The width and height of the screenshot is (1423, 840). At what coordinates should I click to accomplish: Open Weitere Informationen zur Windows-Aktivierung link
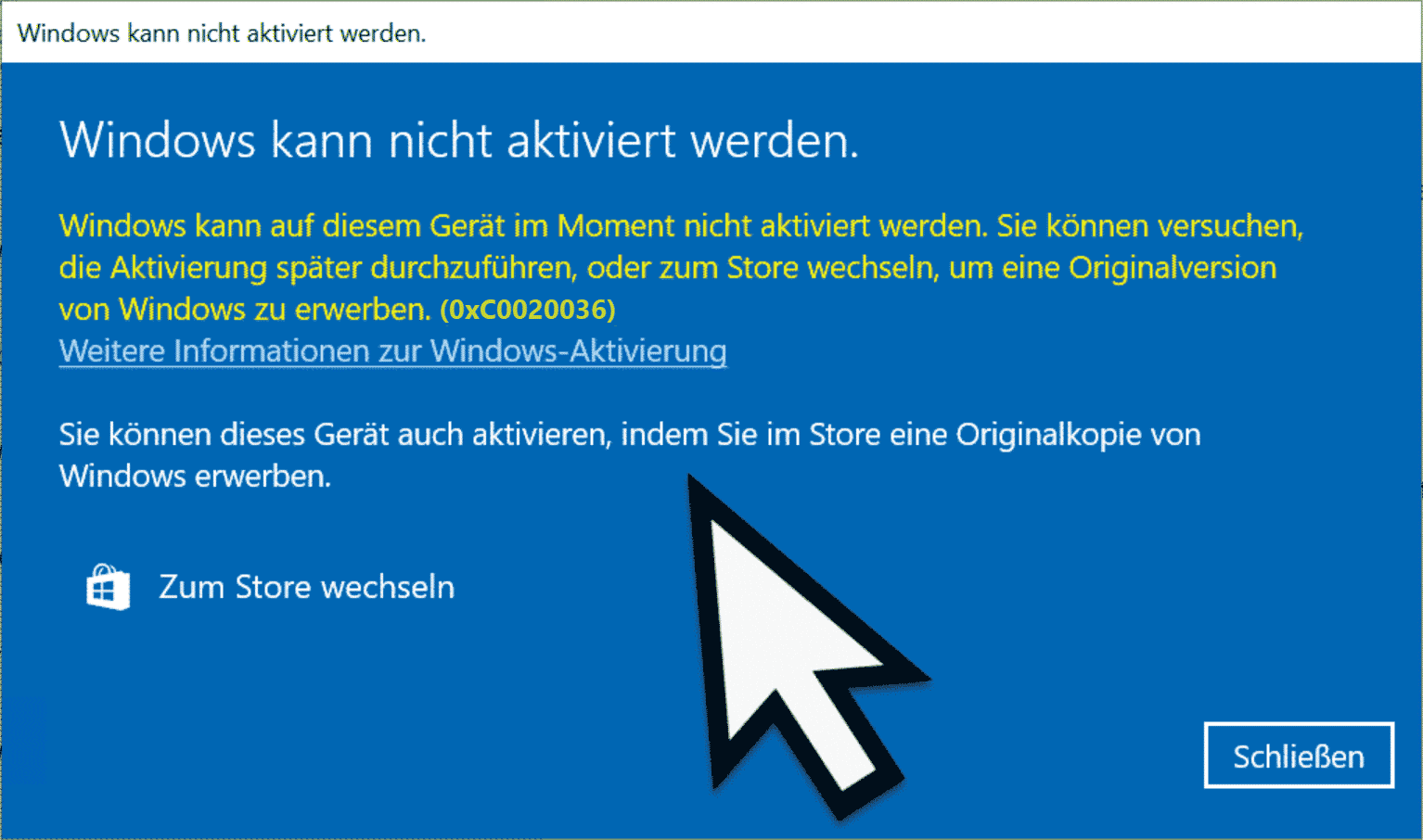pyautogui.click(x=392, y=351)
